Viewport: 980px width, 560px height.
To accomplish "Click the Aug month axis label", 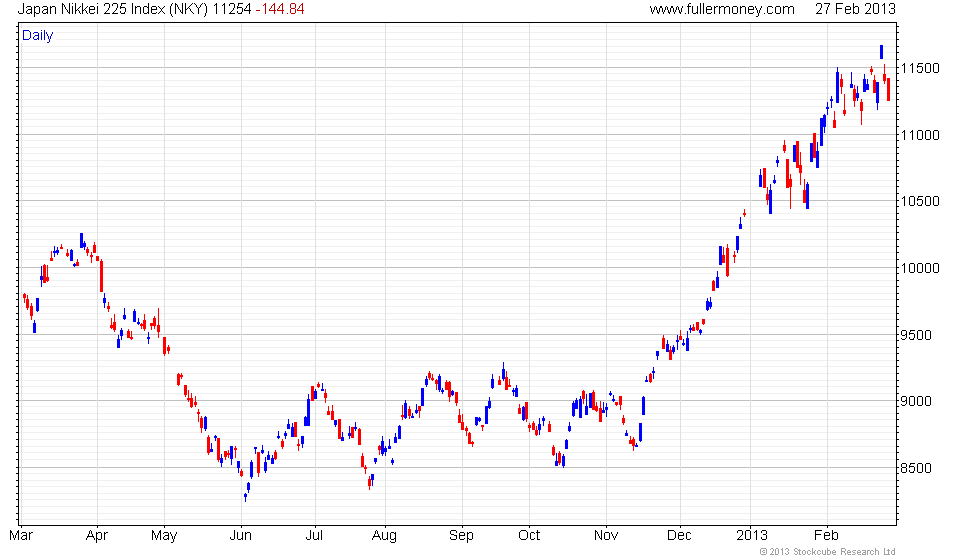I will [x=384, y=536].
